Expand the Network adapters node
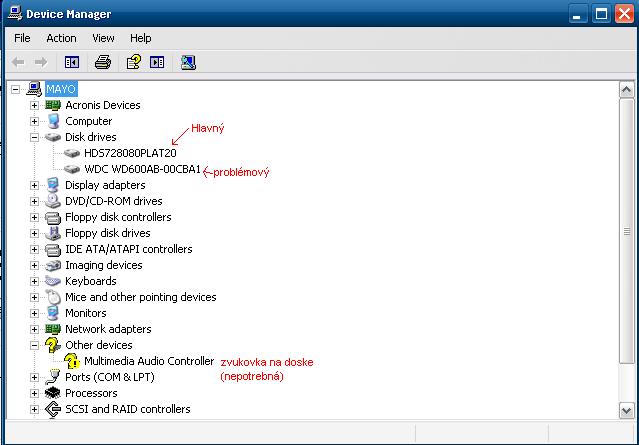639x445 pixels. click(x=34, y=329)
